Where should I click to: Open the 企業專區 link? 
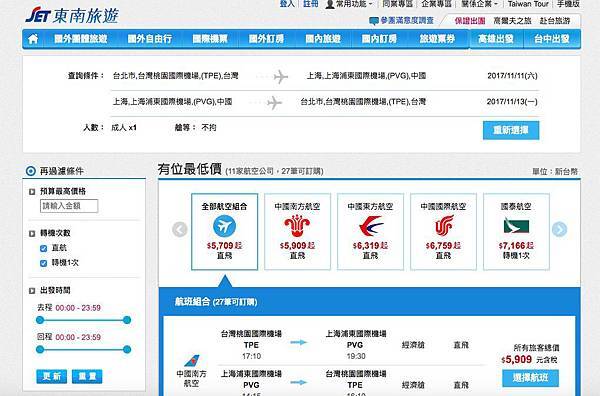click(437, 4)
